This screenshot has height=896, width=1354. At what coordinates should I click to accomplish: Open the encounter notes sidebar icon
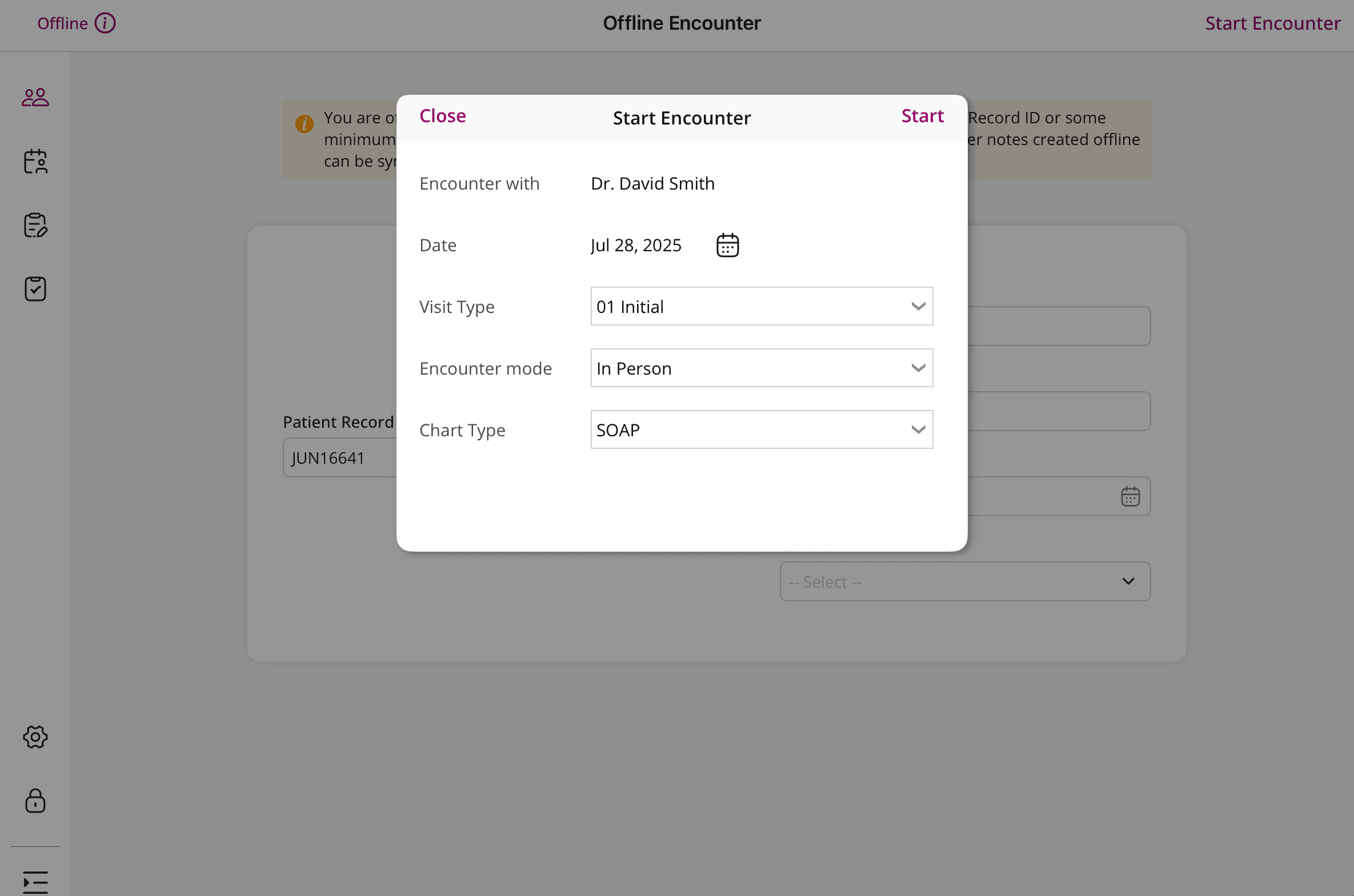[x=35, y=225]
